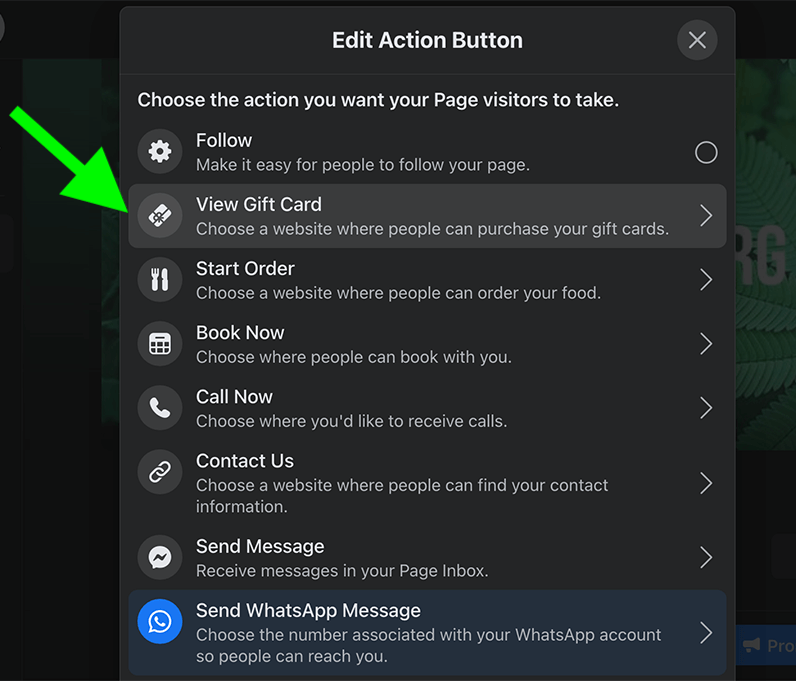This screenshot has height=681, width=796.
Task: Click the Book Now calendar icon
Action: pos(160,344)
